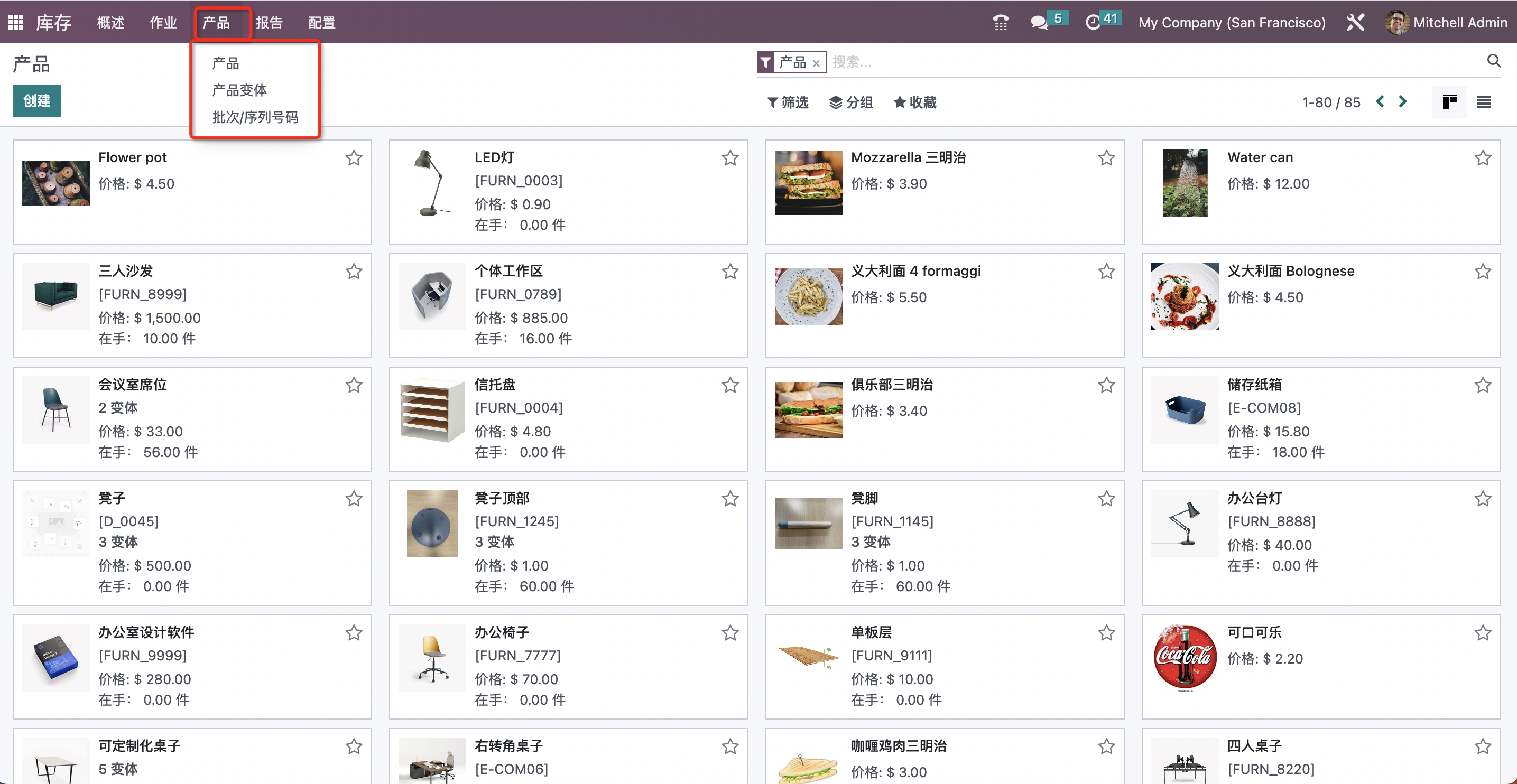Go to next page of products

tap(1403, 102)
